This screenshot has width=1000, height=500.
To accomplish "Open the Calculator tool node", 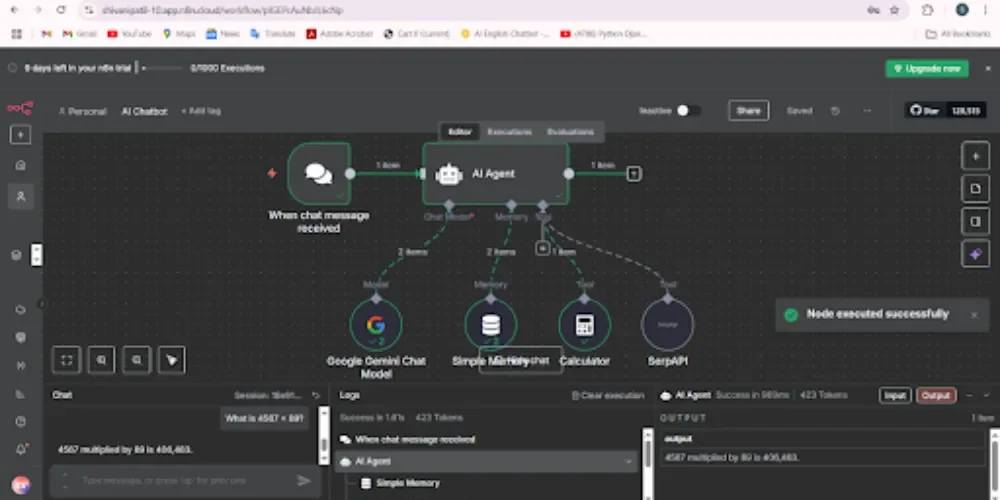I will (584, 325).
